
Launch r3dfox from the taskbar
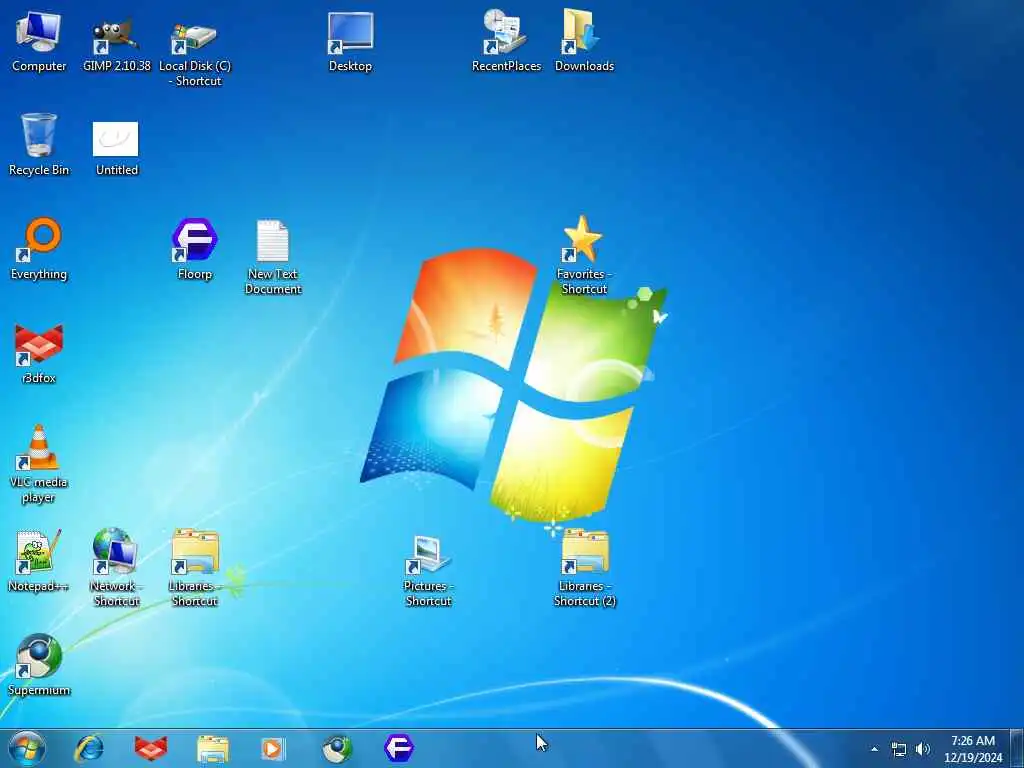(151, 748)
